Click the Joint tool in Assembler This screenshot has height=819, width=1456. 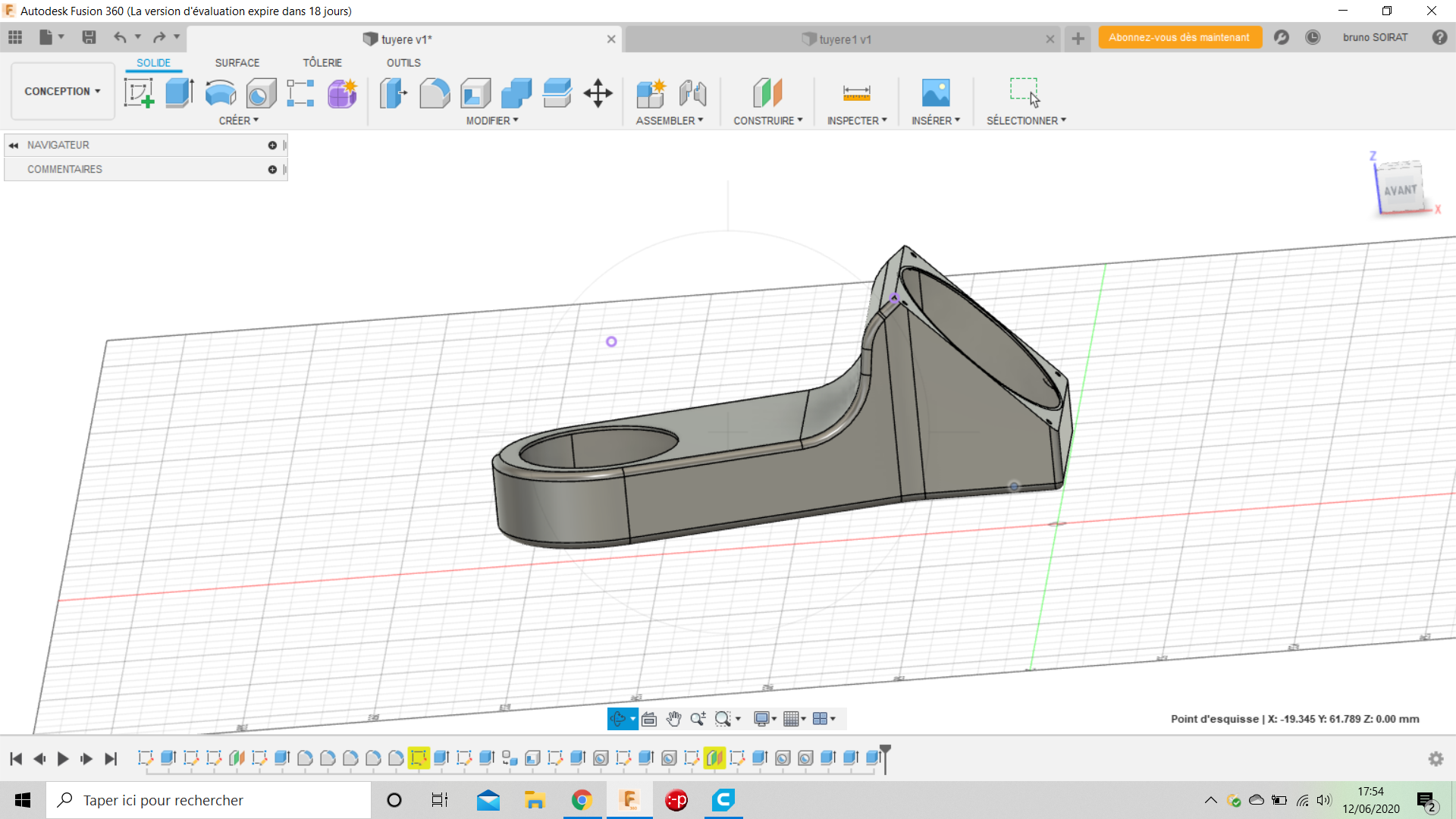[692, 93]
